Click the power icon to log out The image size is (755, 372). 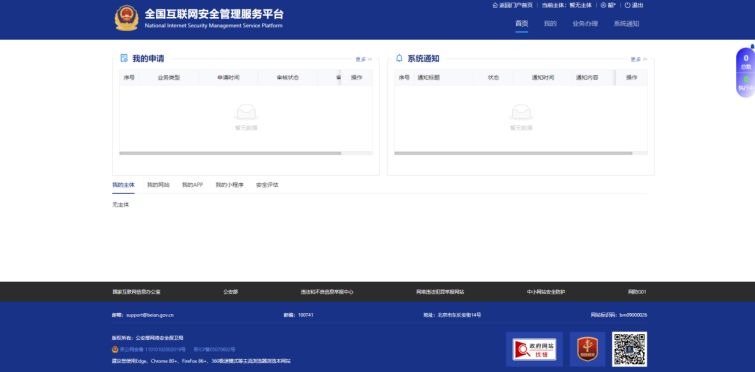pyautogui.click(x=627, y=5)
